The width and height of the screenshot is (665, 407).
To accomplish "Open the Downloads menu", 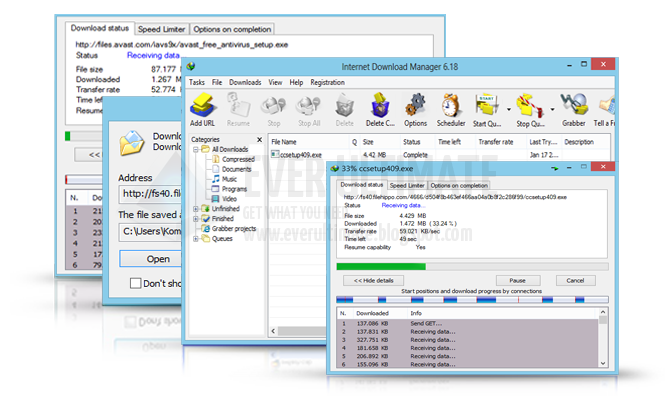I will [x=245, y=82].
